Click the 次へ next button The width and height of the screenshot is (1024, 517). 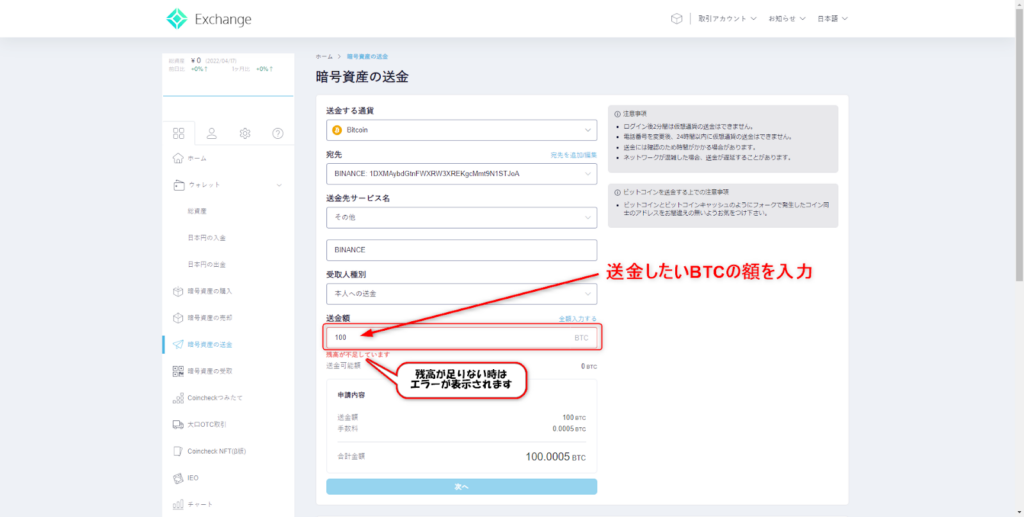tap(462, 486)
